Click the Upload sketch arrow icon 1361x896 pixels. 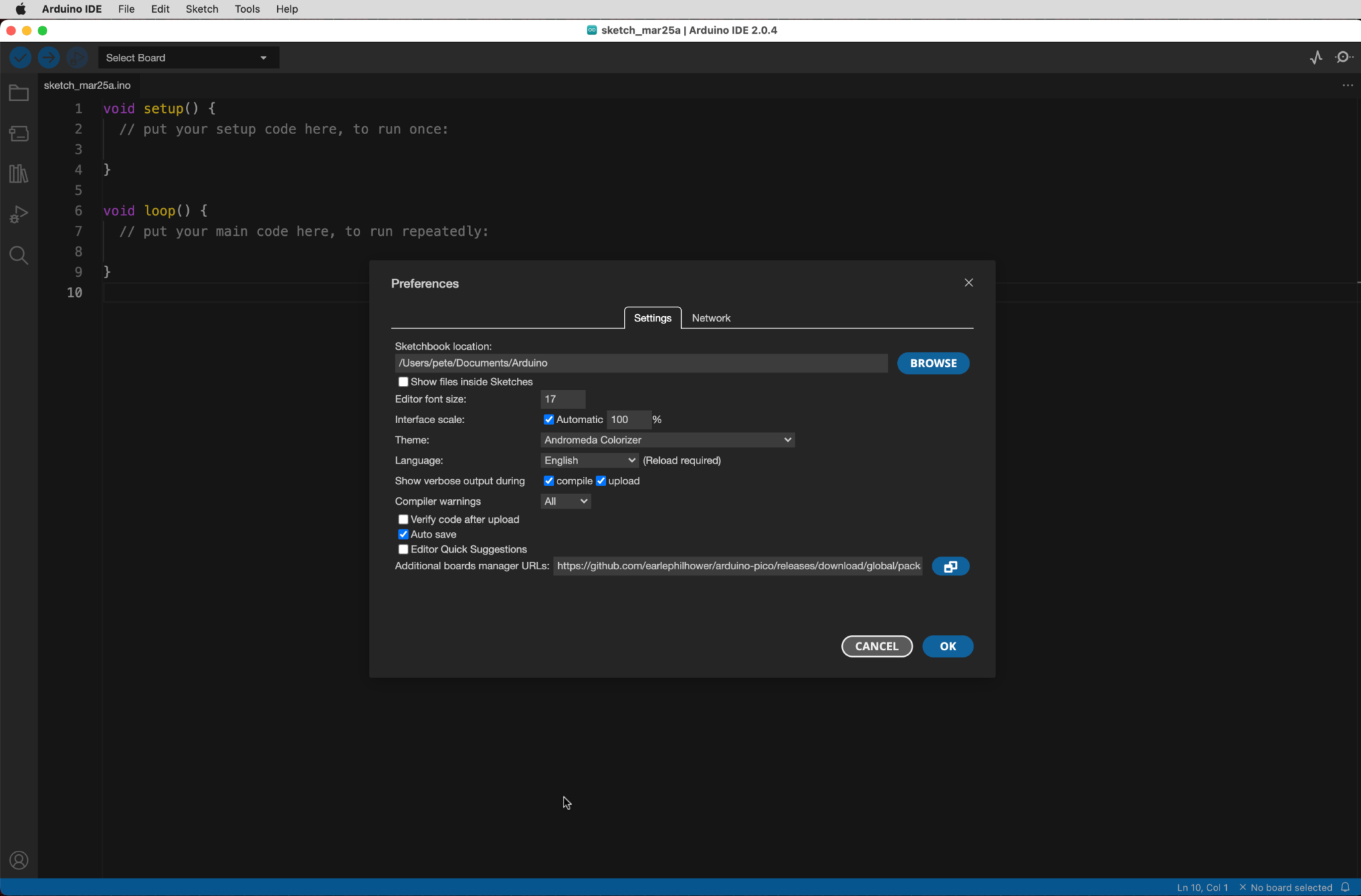tap(49, 57)
